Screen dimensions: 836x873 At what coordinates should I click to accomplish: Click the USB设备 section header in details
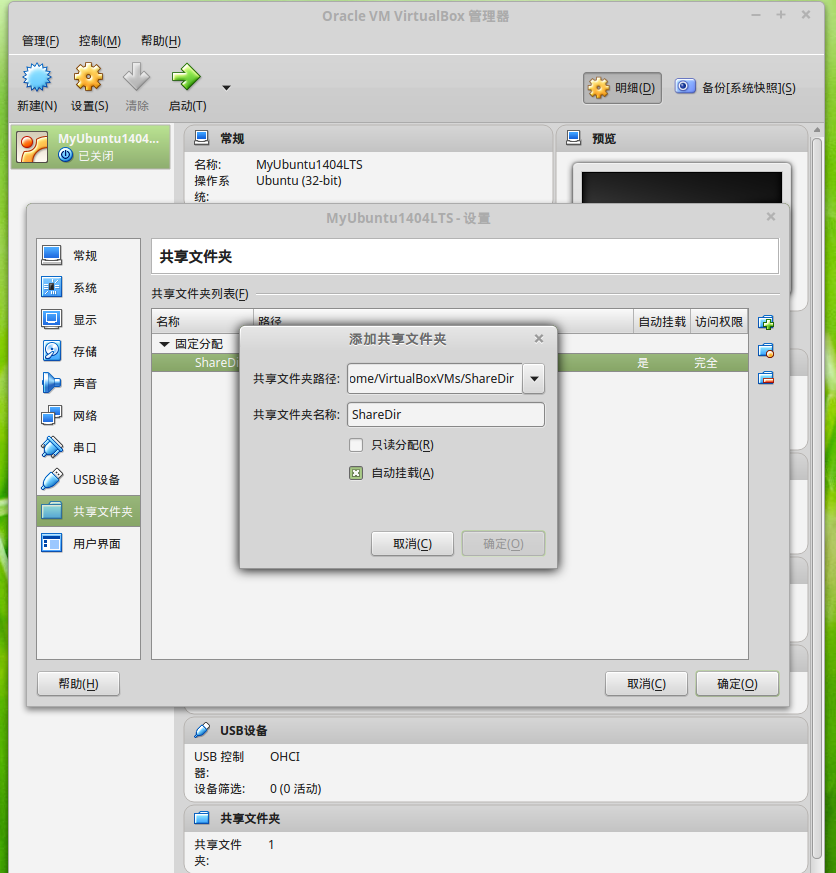495,730
